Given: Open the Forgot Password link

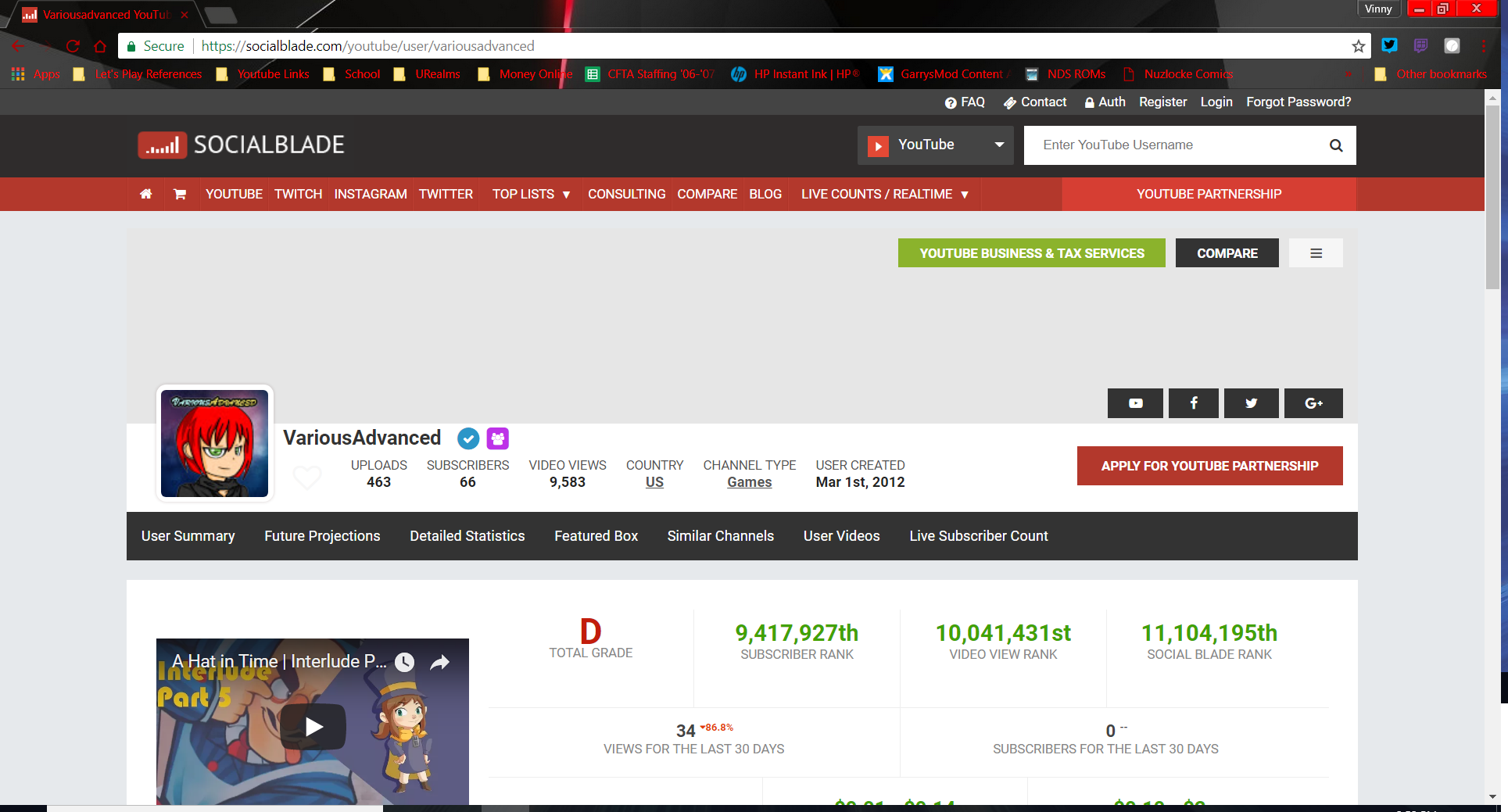Looking at the screenshot, I should pyautogui.click(x=1298, y=102).
